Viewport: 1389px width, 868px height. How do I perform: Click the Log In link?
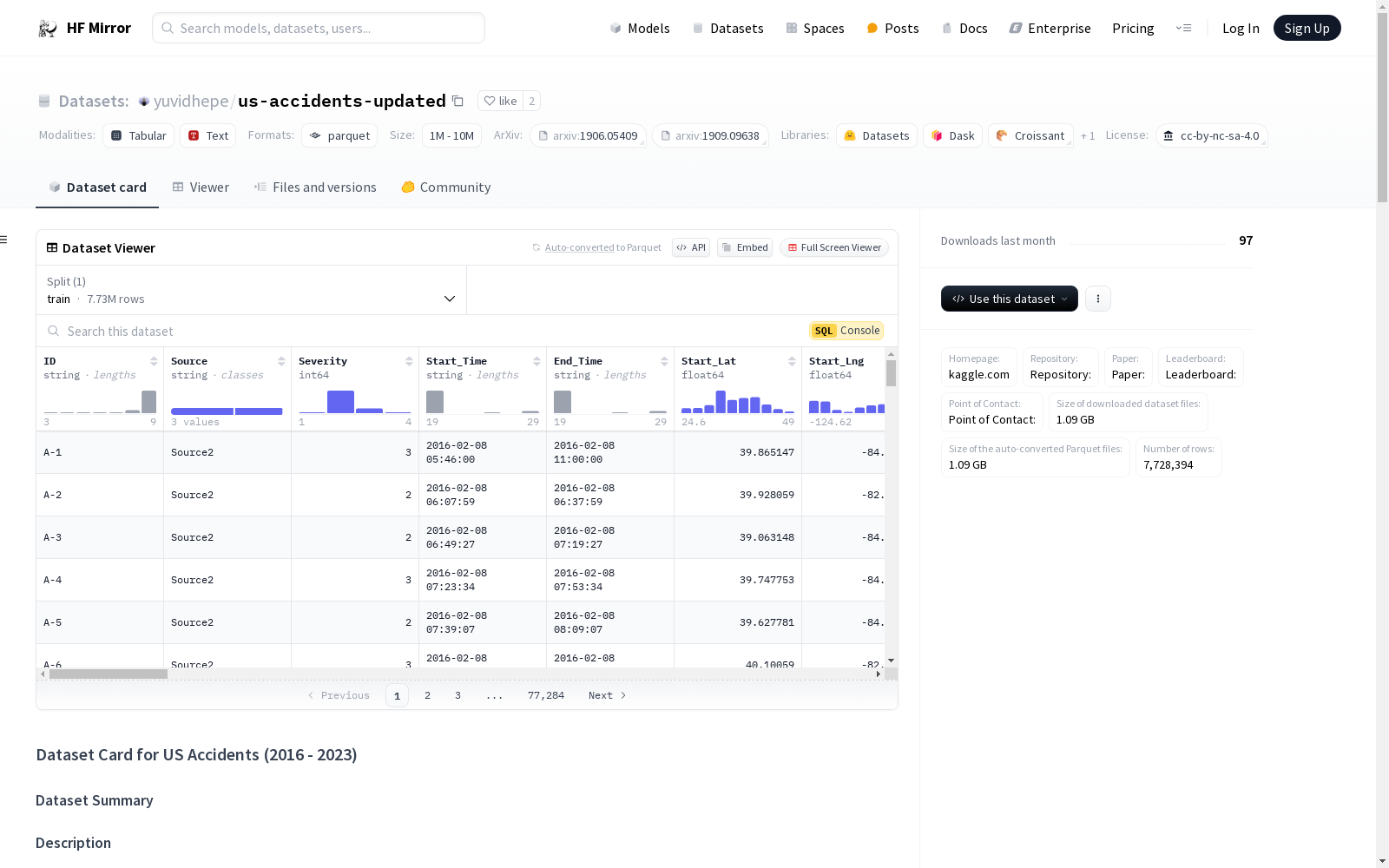[x=1241, y=29]
